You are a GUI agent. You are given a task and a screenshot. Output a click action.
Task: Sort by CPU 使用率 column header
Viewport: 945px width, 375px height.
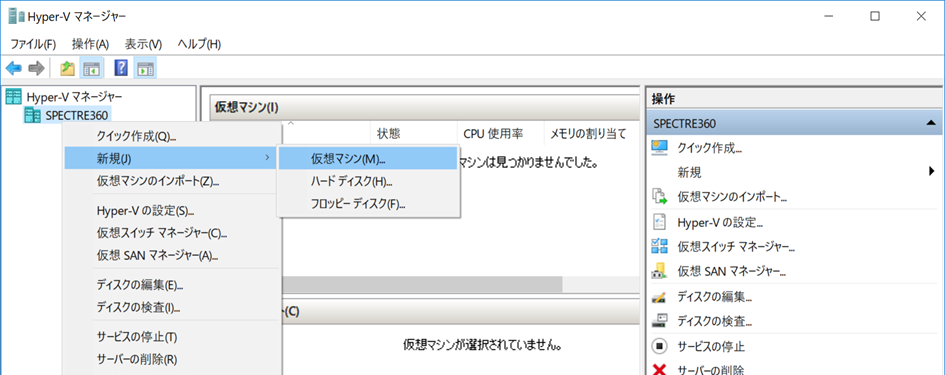tap(501, 133)
